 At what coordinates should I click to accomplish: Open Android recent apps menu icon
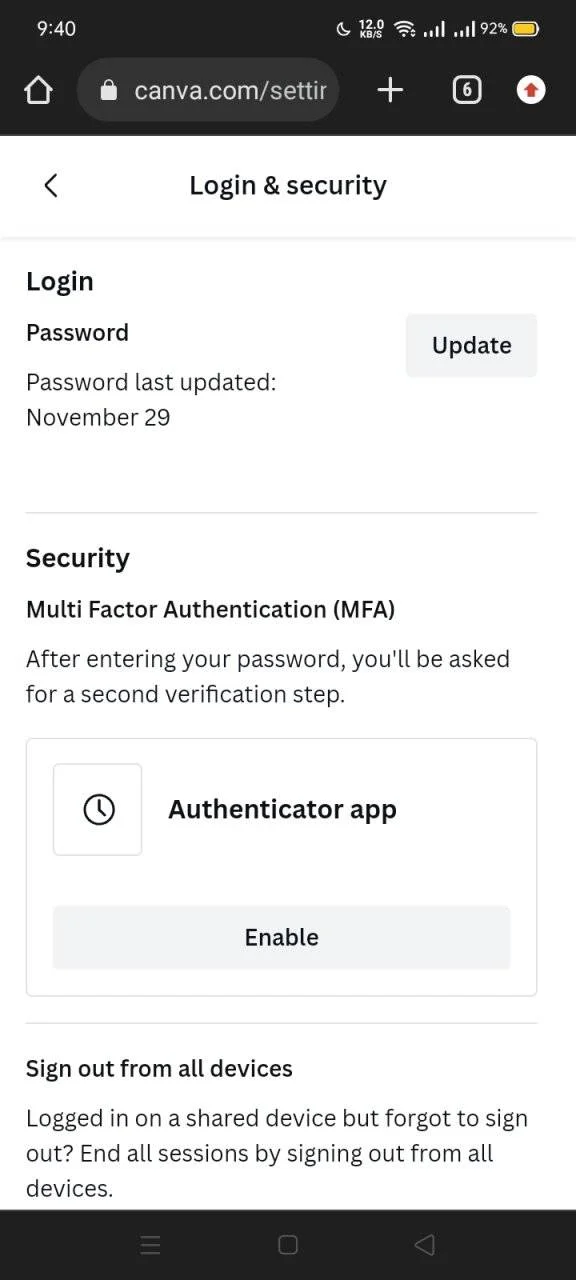coord(151,1244)
